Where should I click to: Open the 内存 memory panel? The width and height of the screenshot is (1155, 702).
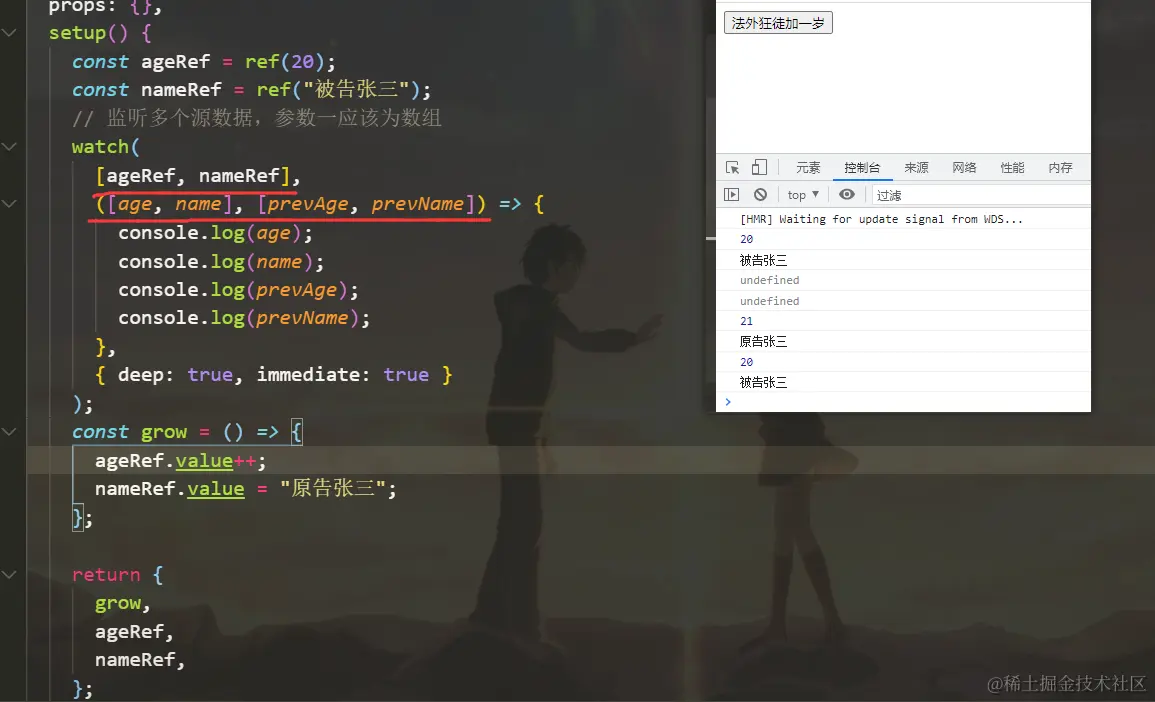click(1059, 167)
